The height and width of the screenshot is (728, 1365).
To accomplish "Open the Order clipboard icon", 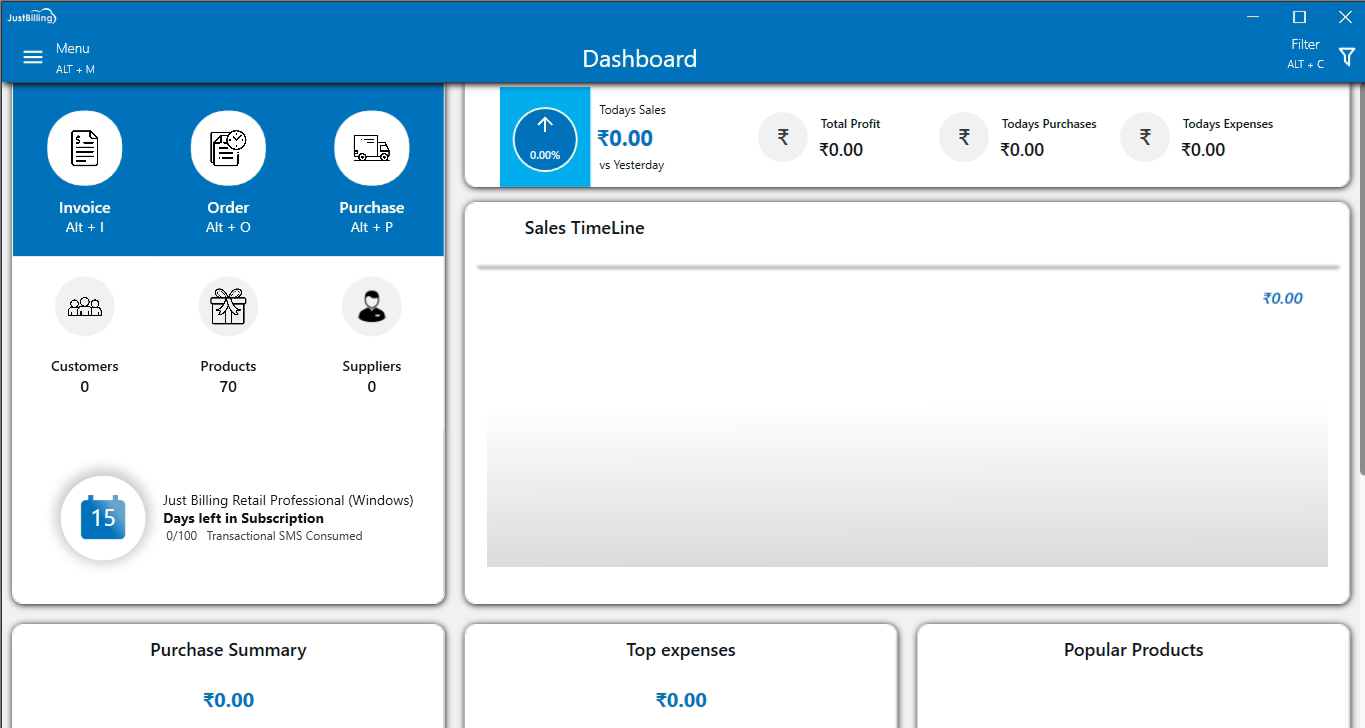I will pos(228,148).
